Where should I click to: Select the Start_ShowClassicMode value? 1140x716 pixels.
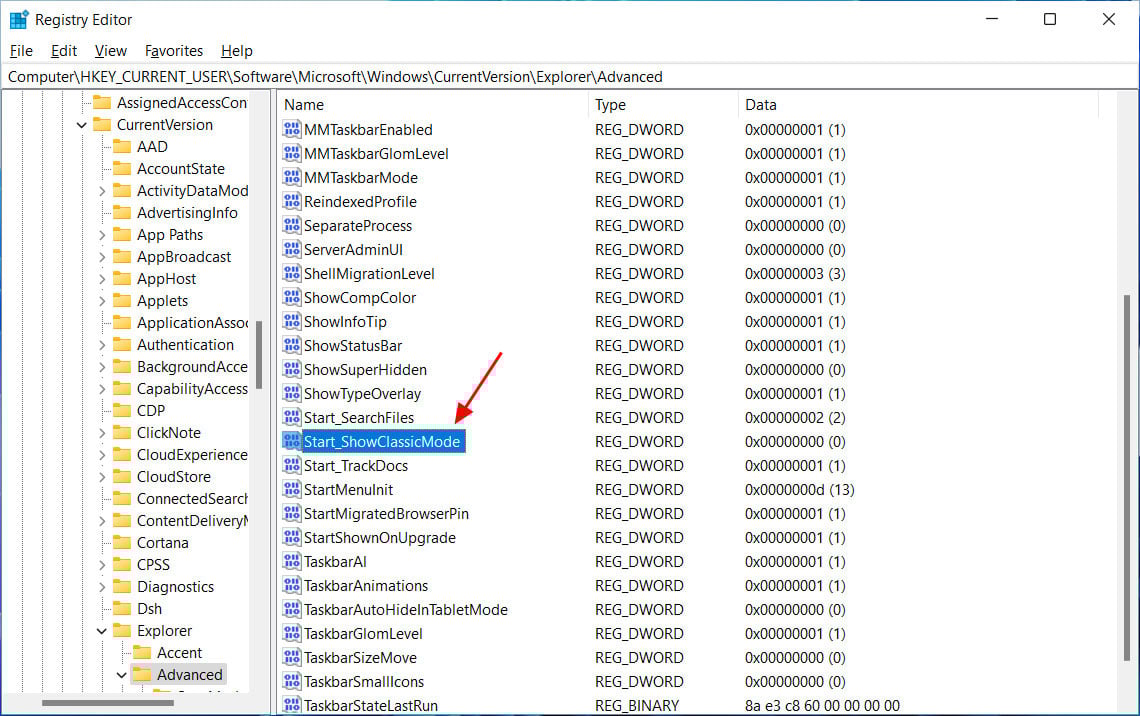click(382, 441)
